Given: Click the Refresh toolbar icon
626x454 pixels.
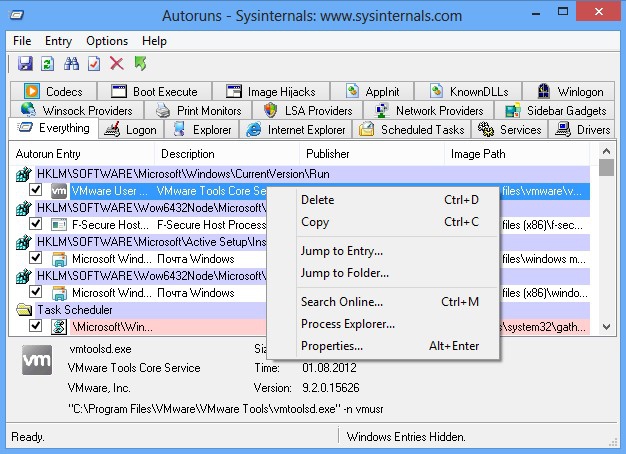Looking at the screenshot, I should (x=48, y=64).
